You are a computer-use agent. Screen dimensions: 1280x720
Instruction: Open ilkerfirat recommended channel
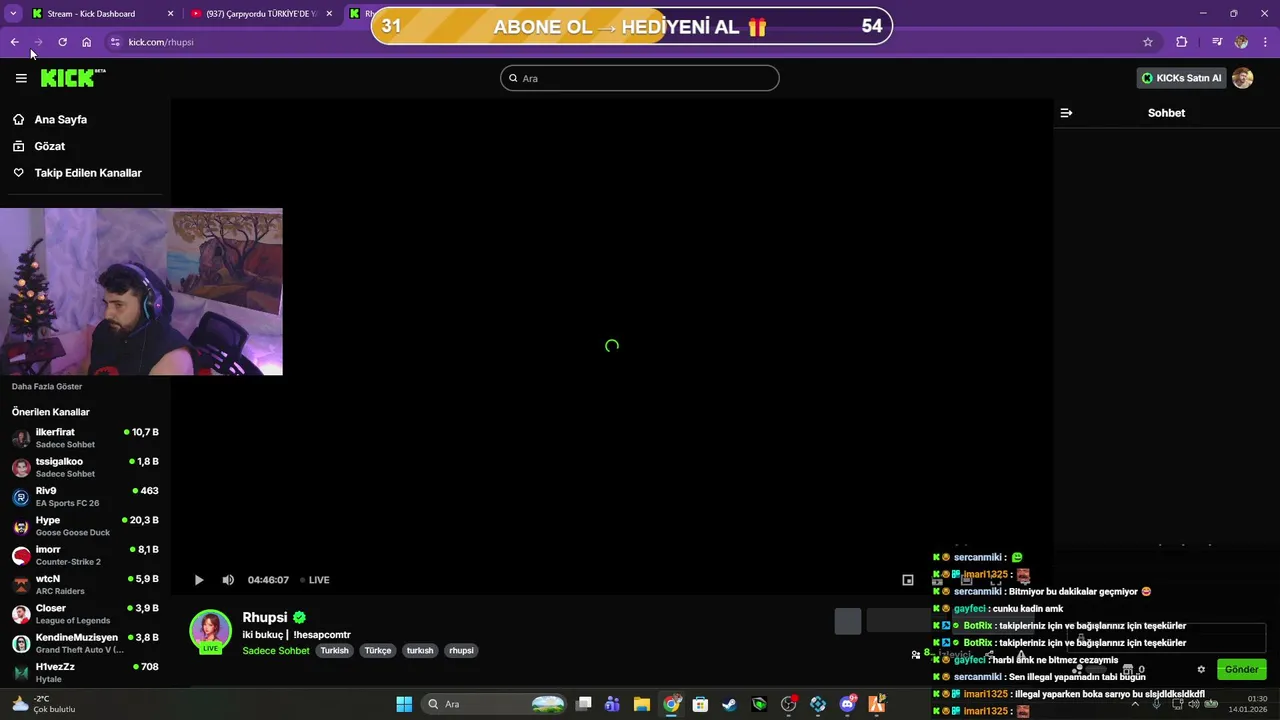tap(85, 438)
